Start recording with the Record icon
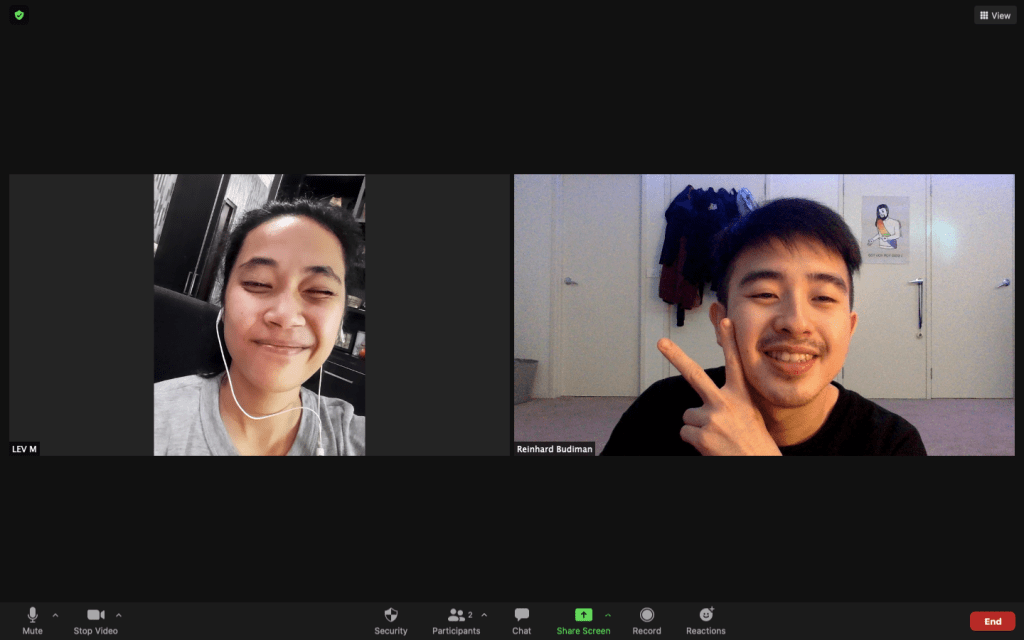 (646, 615)
